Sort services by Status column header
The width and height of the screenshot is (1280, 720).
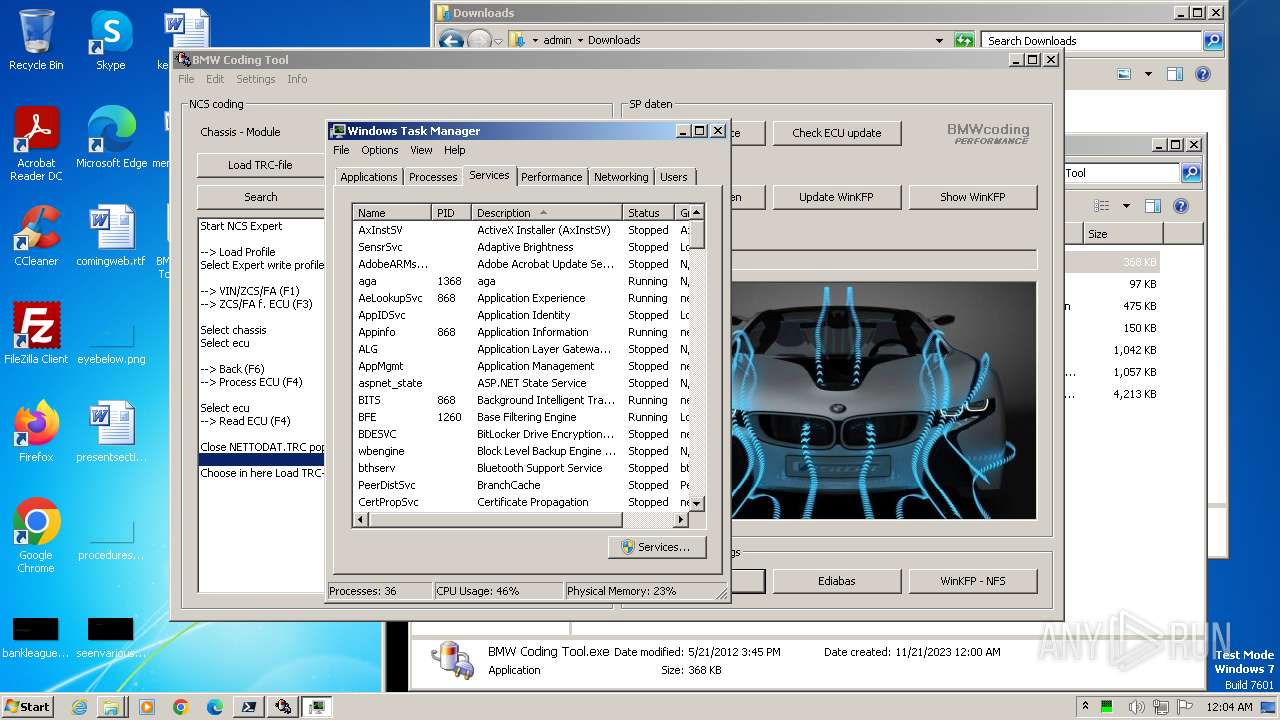[x=650, y=213]
